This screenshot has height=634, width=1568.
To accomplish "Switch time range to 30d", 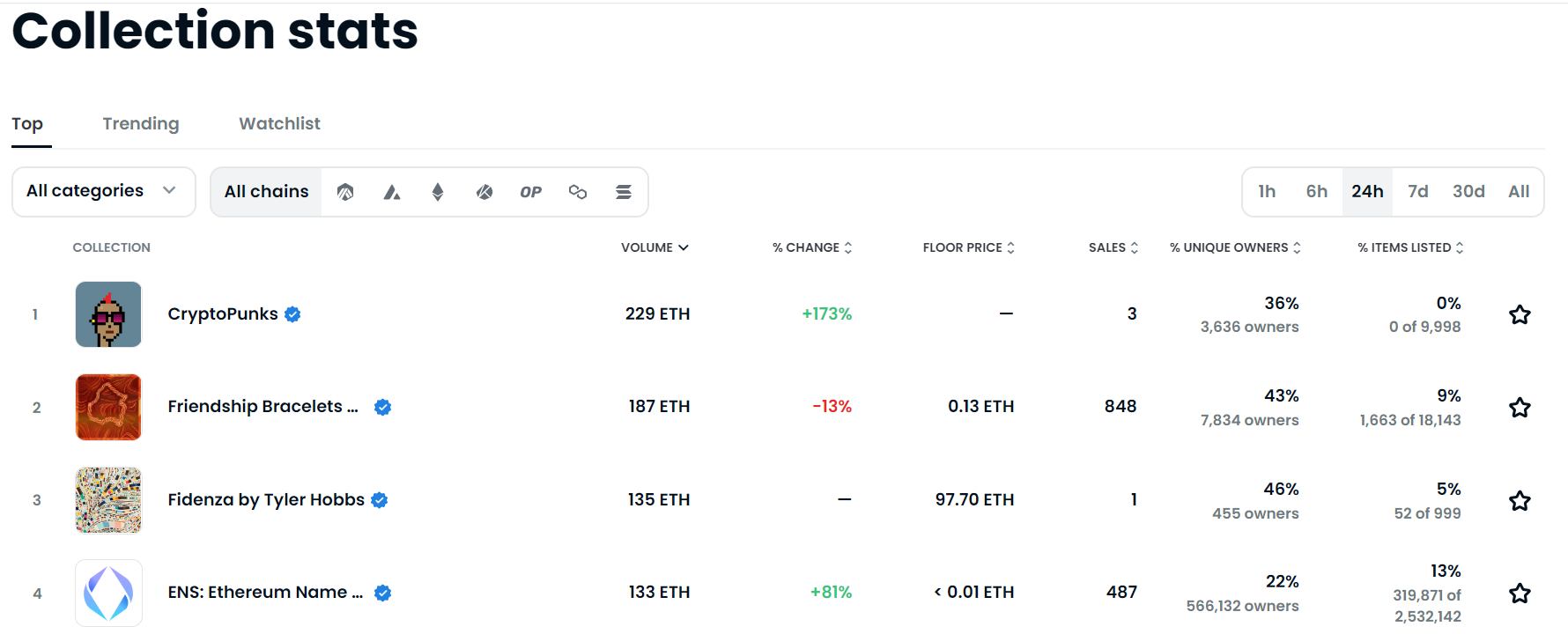I will pyautogui.click(x=1468, y=192).
